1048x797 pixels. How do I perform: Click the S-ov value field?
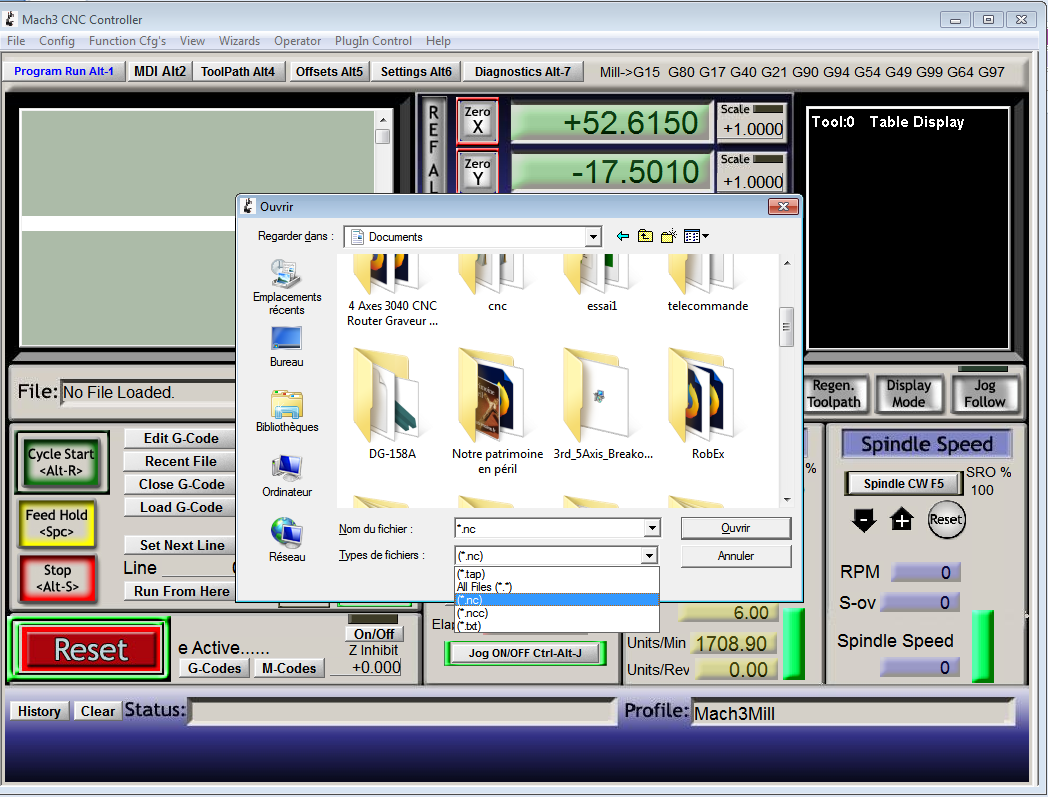(x=920, y=603)
